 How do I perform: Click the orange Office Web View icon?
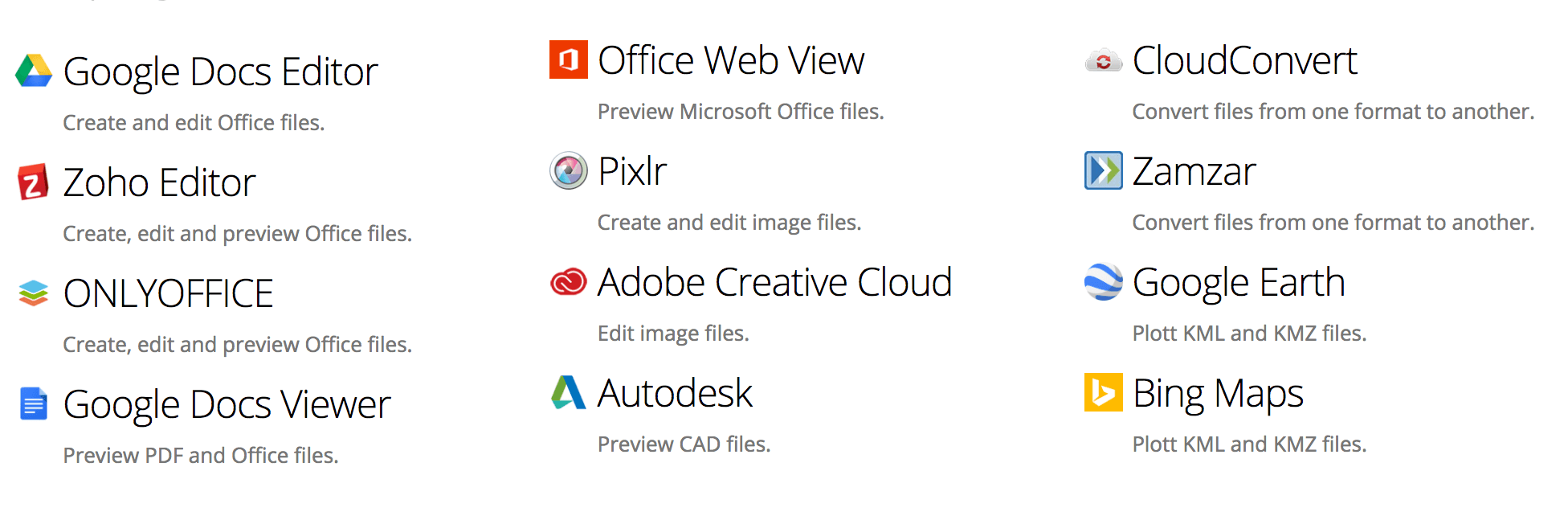pyautogui.click(x=569, y=59)
